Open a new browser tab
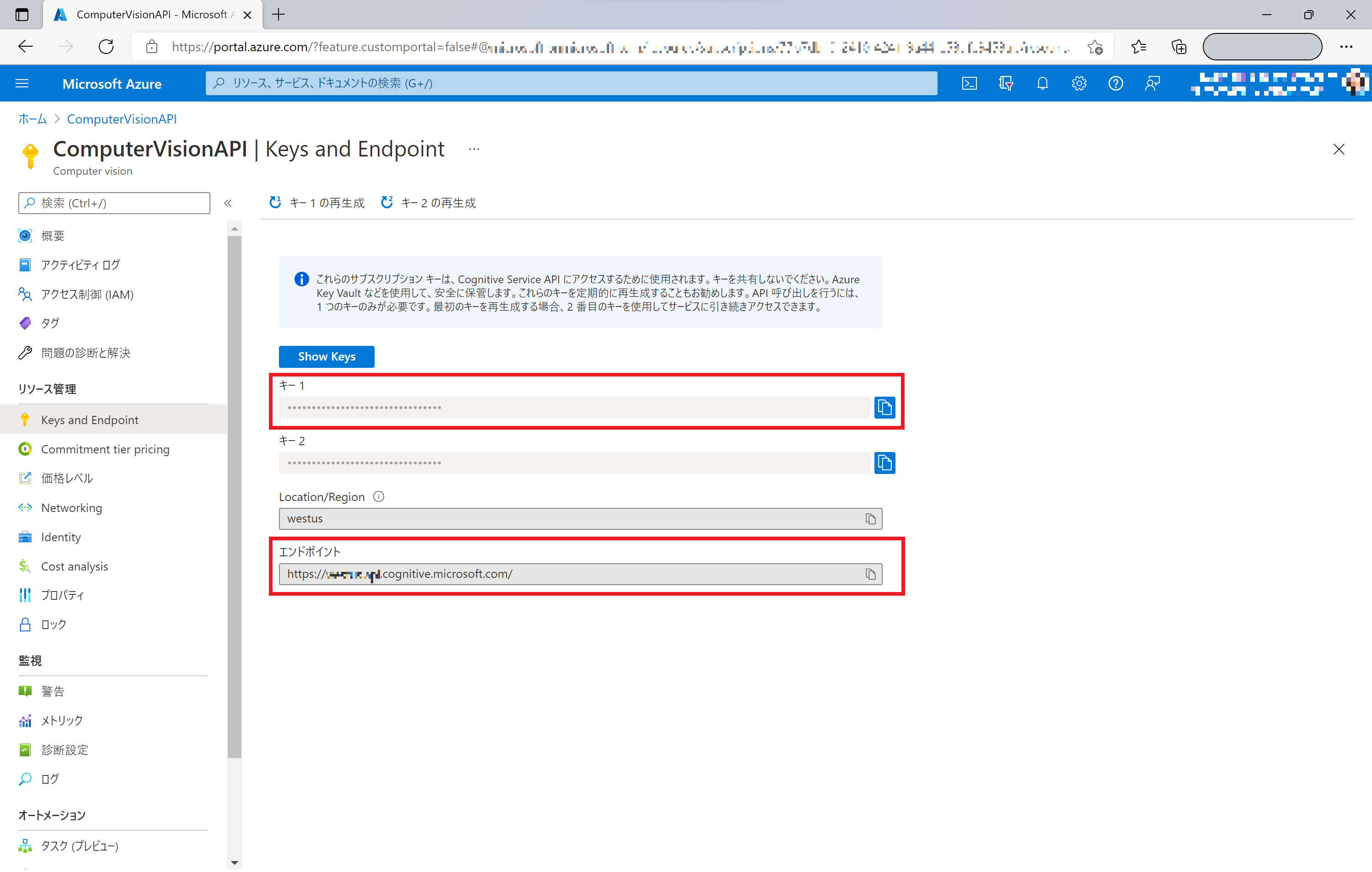Viewport: 1372px width, 872px height. 279,15
